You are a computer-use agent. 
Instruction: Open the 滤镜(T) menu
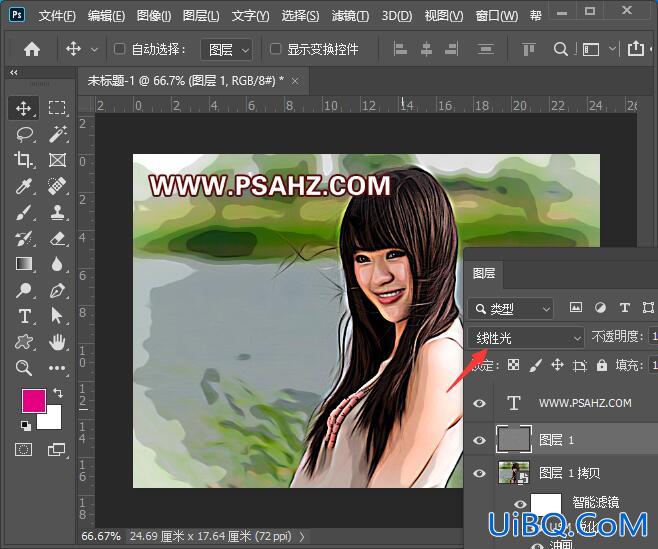pyautogui.click(x=350, y=16)
